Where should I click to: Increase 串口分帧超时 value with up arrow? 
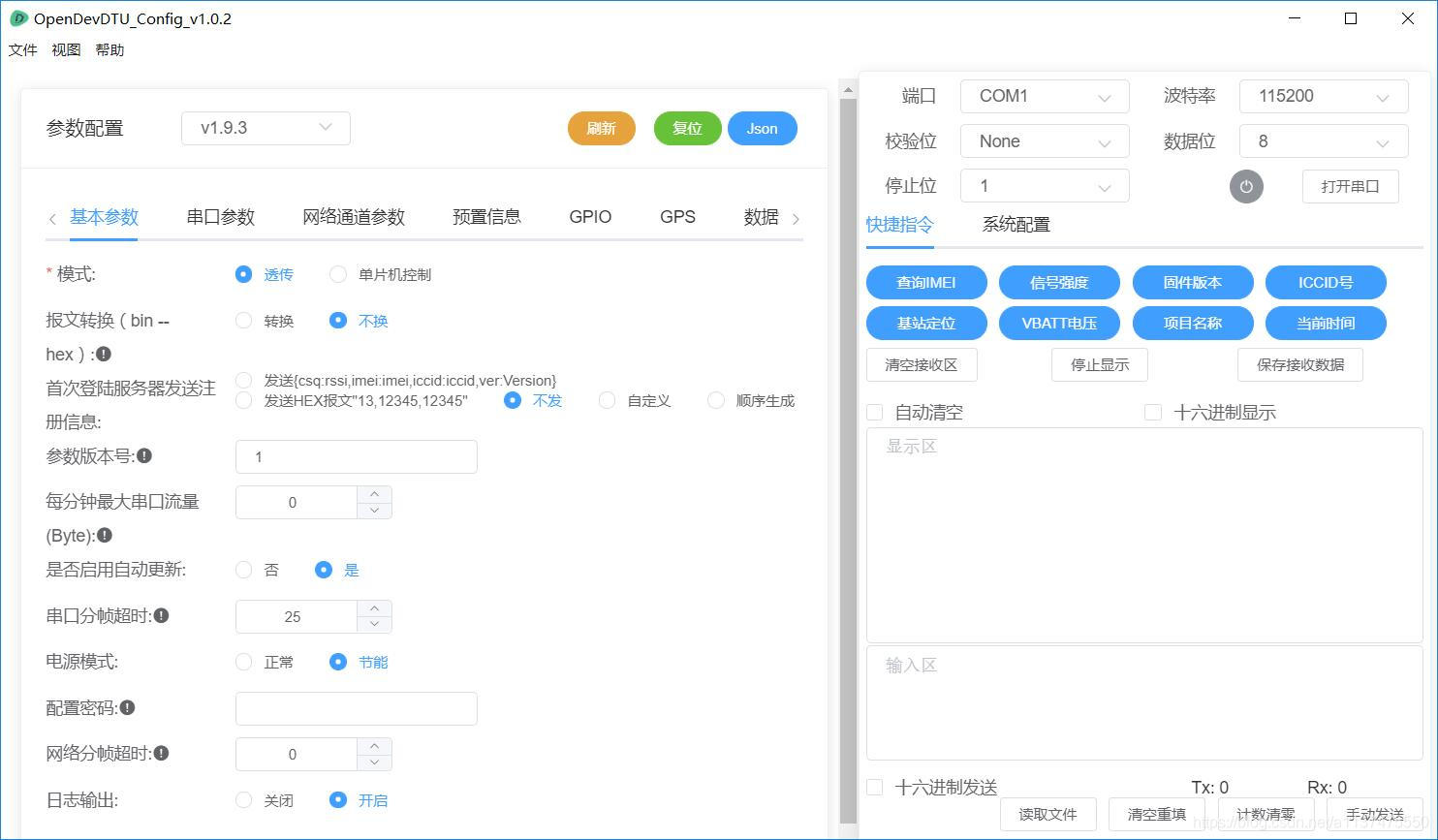pyautogui.click(x=374, y=608)
